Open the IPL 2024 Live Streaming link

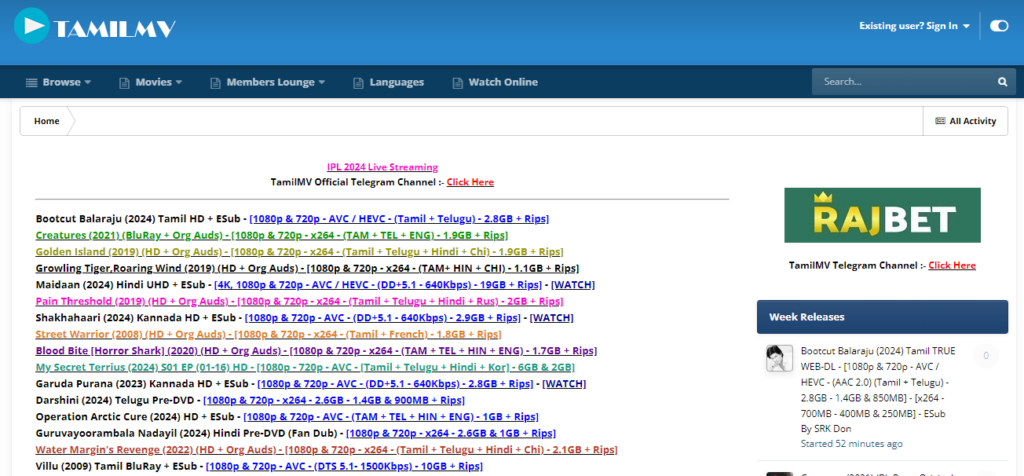[382, 167]
